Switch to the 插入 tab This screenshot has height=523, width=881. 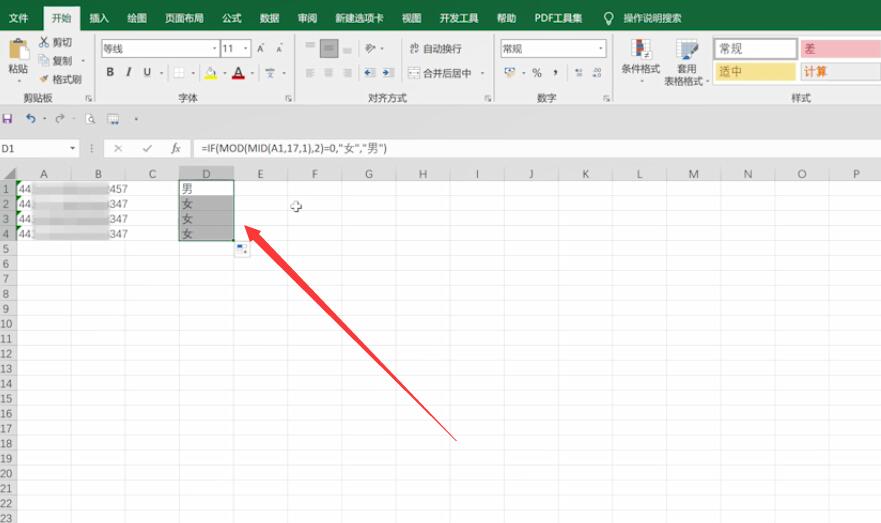[98, 18]
